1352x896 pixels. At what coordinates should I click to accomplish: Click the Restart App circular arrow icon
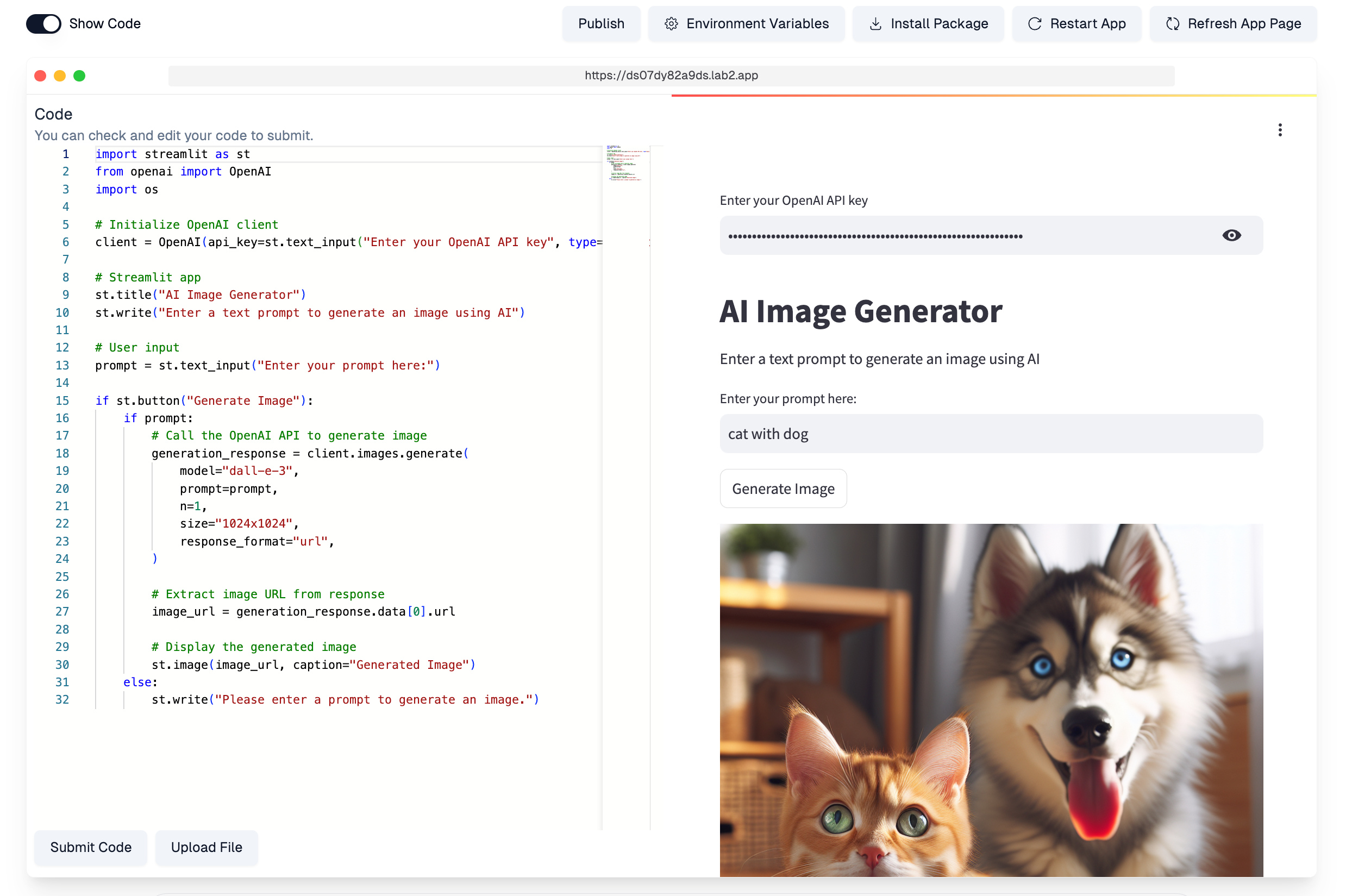pos(1035,23)
